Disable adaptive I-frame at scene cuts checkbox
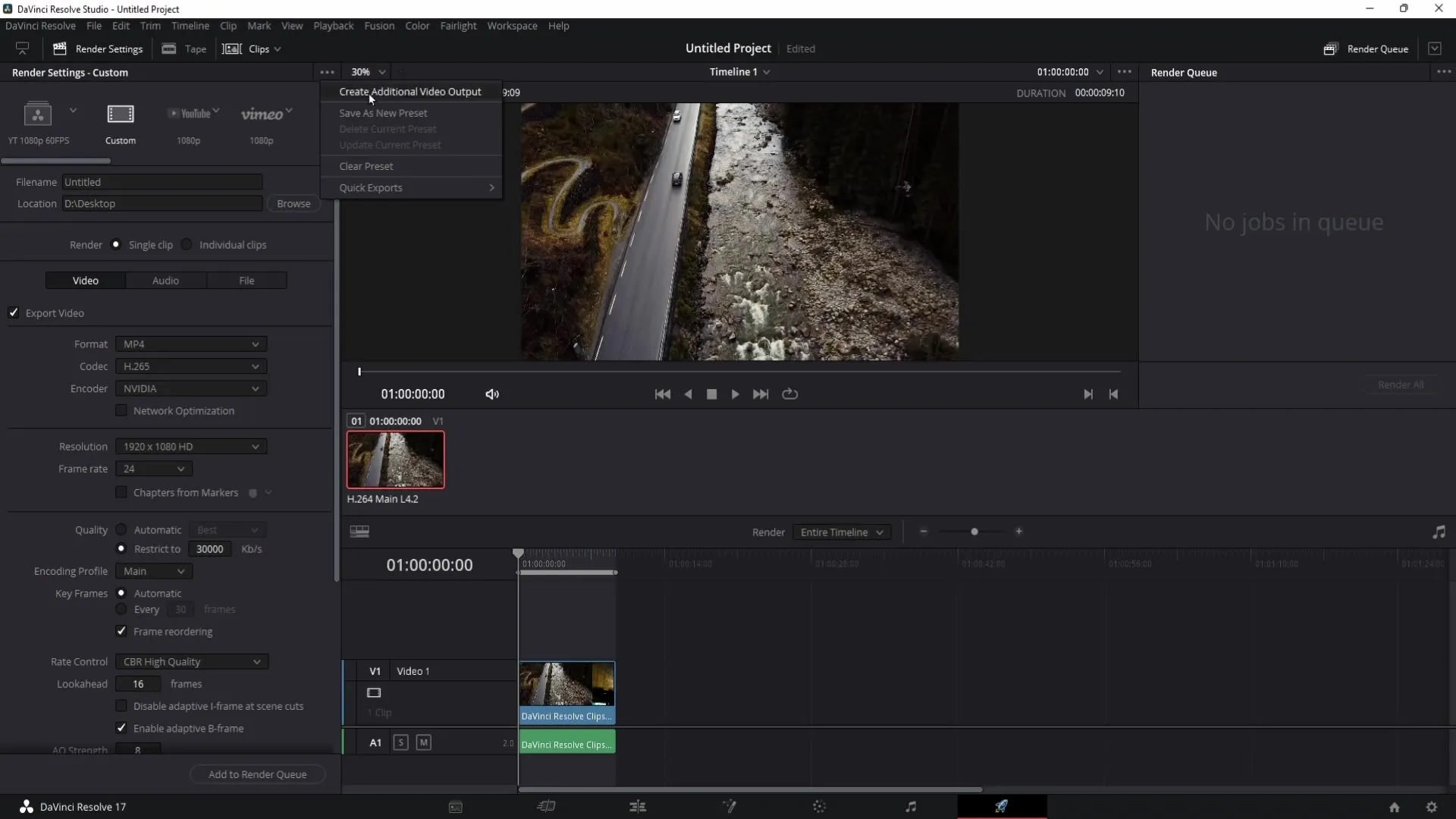The image size is (1456, 819). coord(121,706)
